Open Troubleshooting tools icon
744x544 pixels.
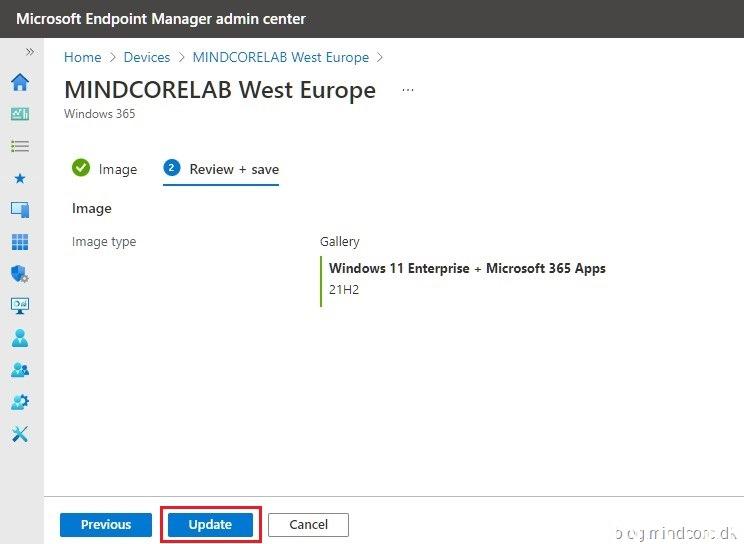coord(19,434)
